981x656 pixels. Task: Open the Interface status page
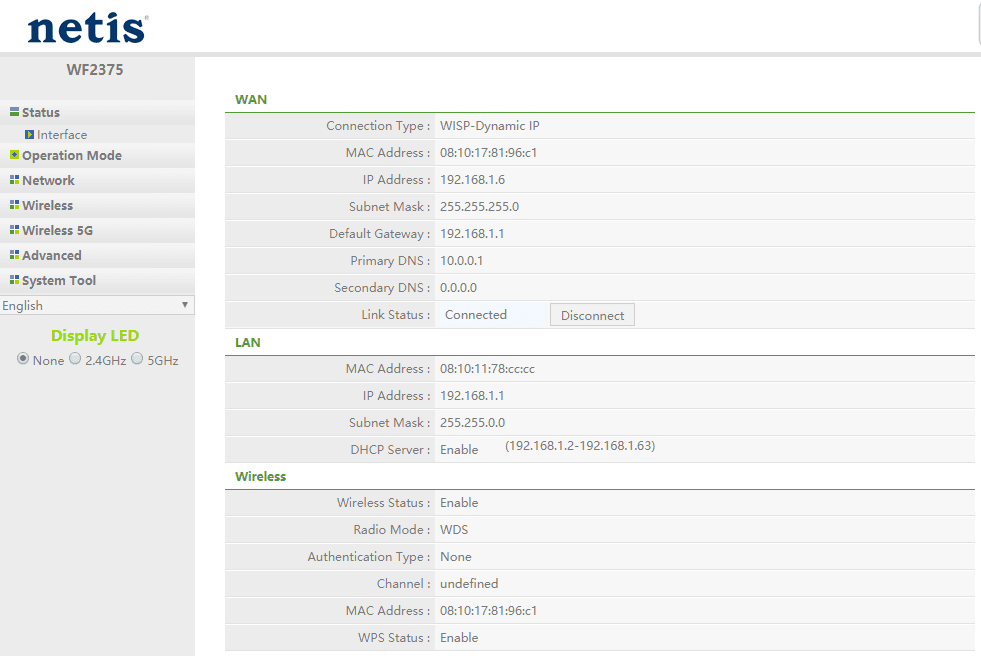pyautogui.click(x=63, y=134)
